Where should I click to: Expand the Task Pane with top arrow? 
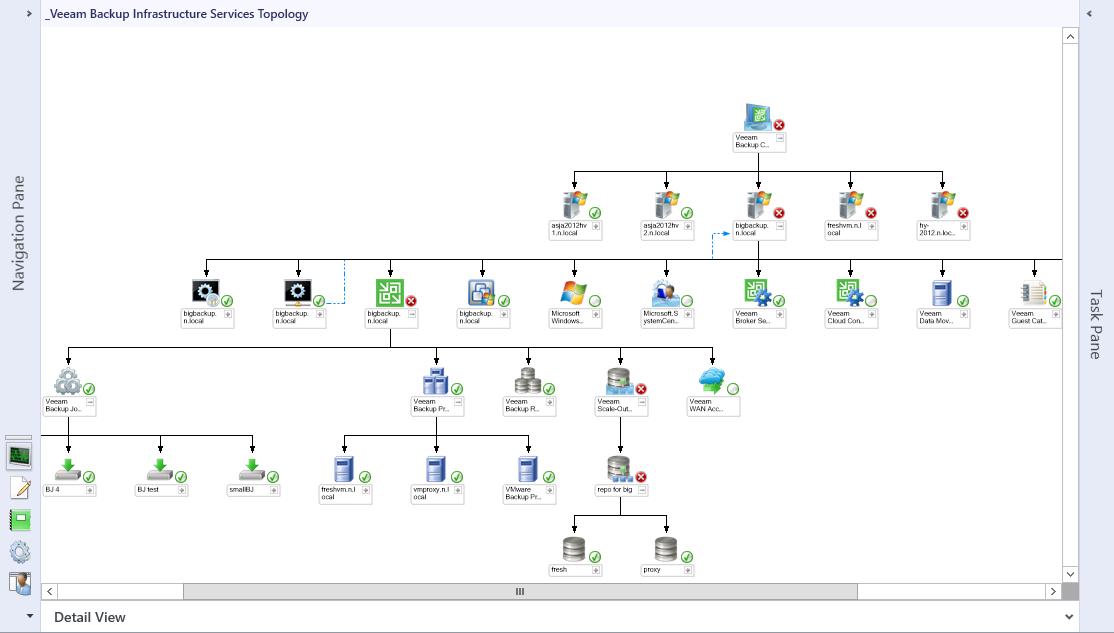[x=1089, y=13]
